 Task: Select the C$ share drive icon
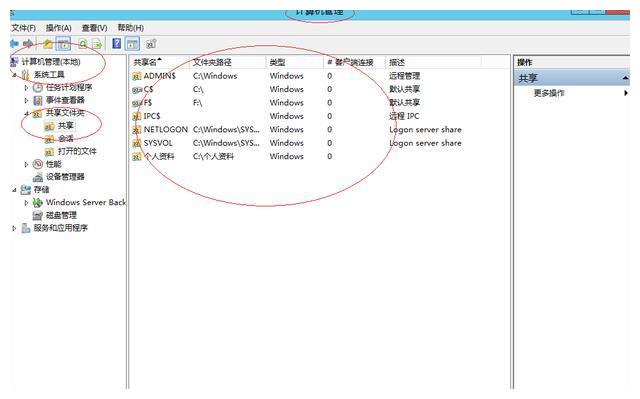137,89
